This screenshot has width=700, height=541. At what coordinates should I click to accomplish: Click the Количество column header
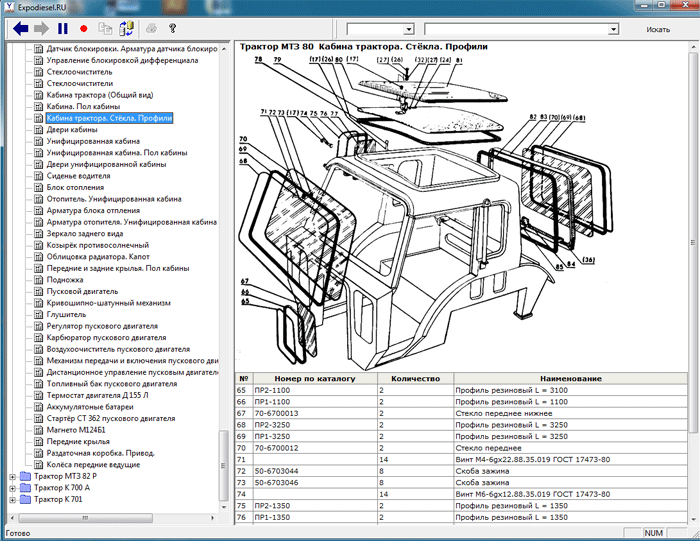416,379
